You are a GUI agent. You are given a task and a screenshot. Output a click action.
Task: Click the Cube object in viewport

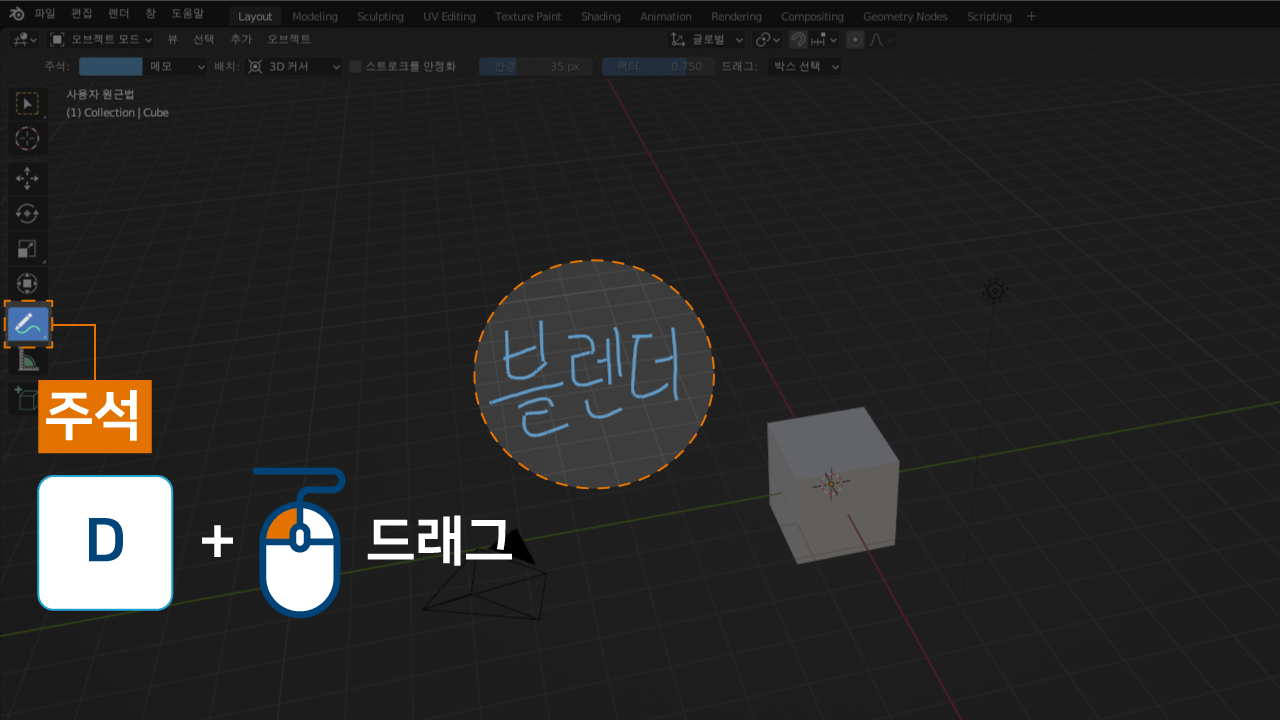tap(832, 485)
